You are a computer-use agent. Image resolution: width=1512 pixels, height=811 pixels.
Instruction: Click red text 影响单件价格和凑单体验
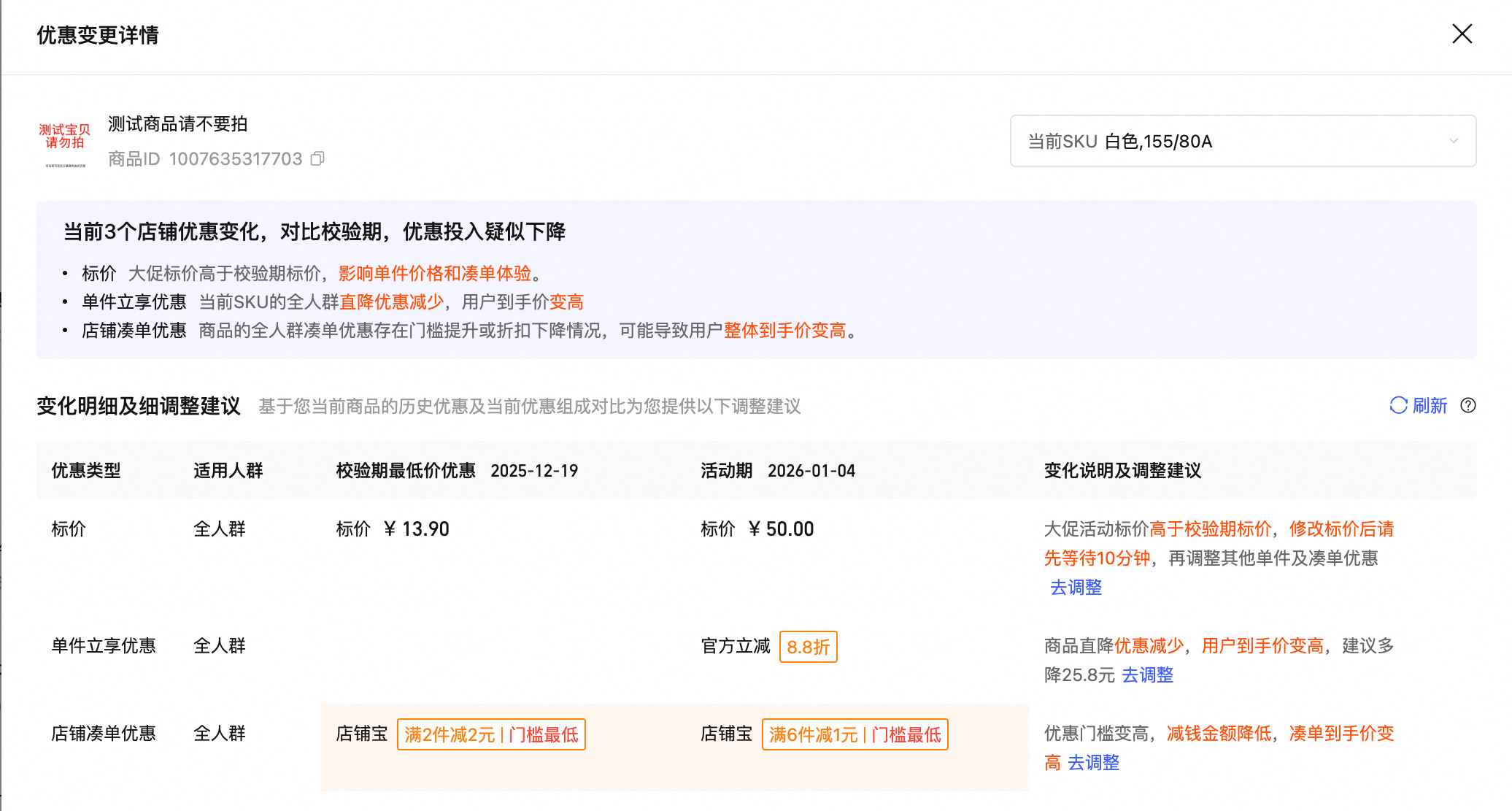pyautogui.click(x=435, y=273)
